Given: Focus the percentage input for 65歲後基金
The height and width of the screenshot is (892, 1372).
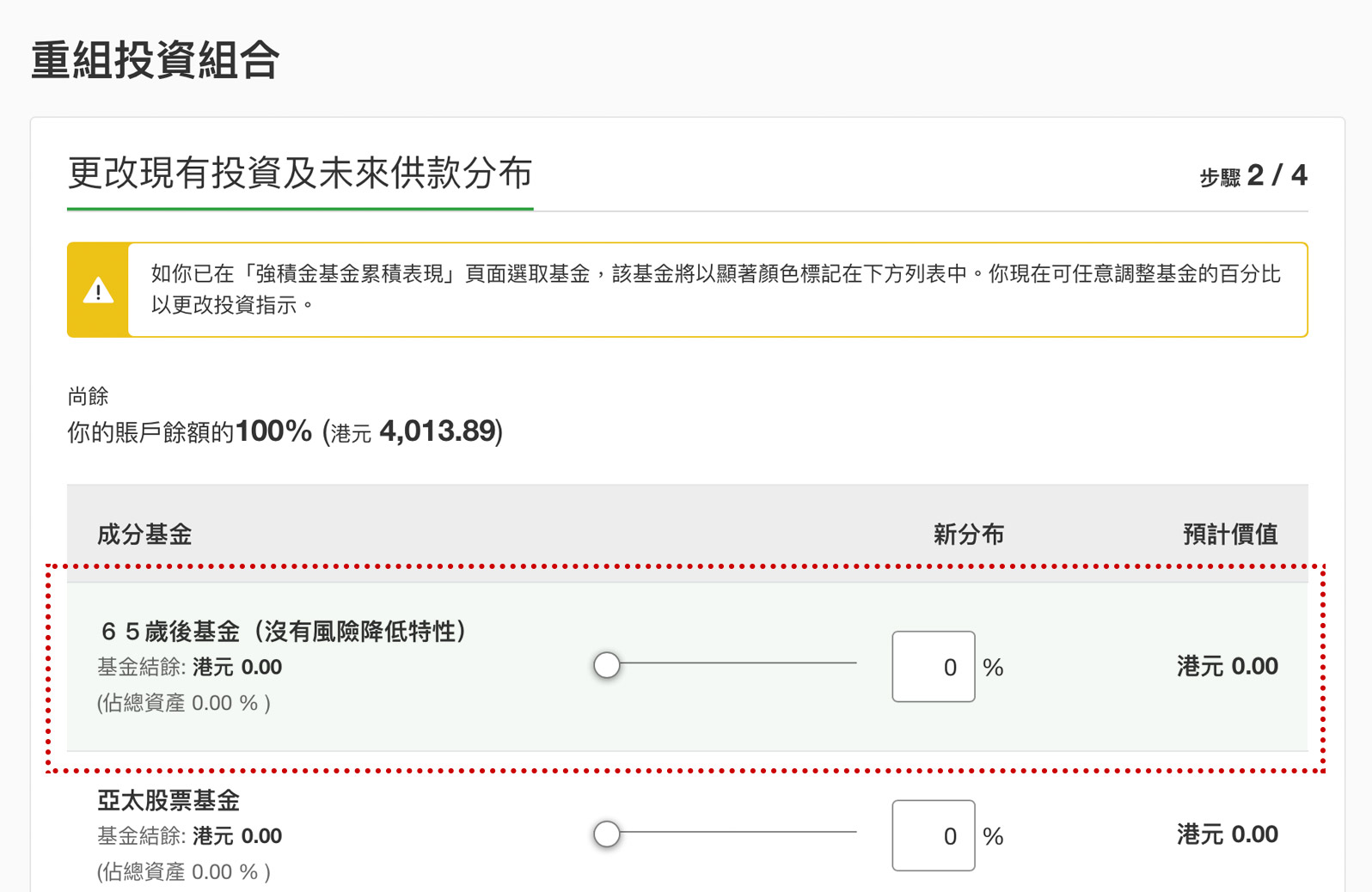Looking at the screenshot, I should [934, 667].
